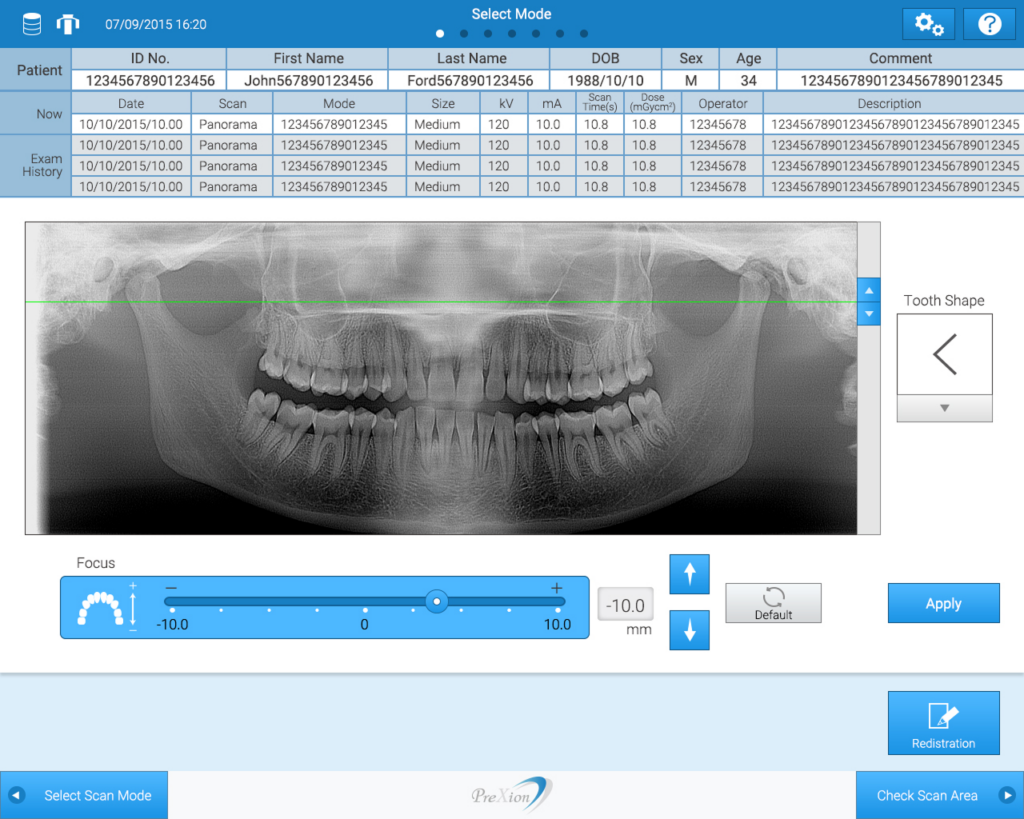
Task: Click the dental arch focus icon
Action: (x=100, y=607)
